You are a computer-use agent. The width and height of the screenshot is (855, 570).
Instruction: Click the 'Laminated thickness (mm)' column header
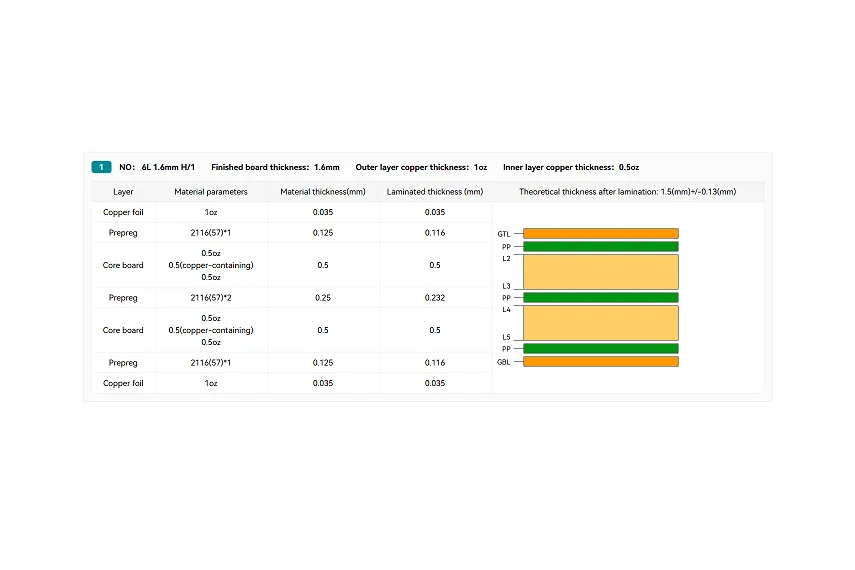click(435, 192)
